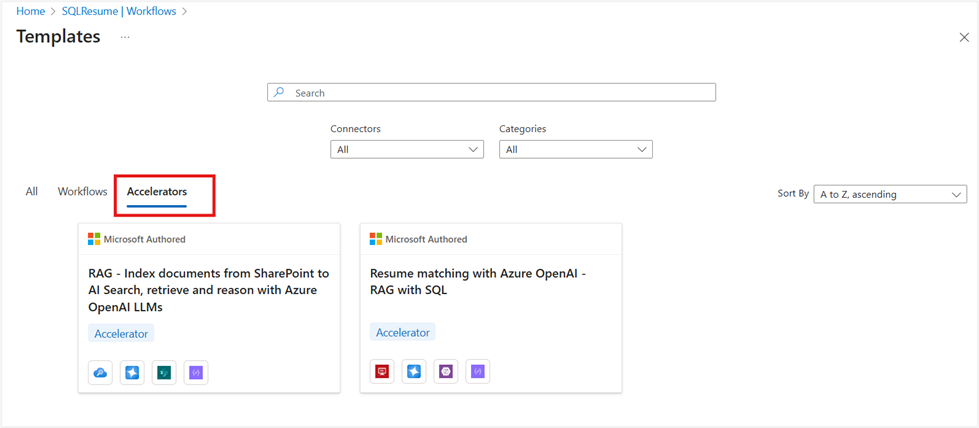The width and height of the screenshot is (979, 428).
Task: Click the Microsoft logo on RAG SharePoint card
Action: [94, 239]
